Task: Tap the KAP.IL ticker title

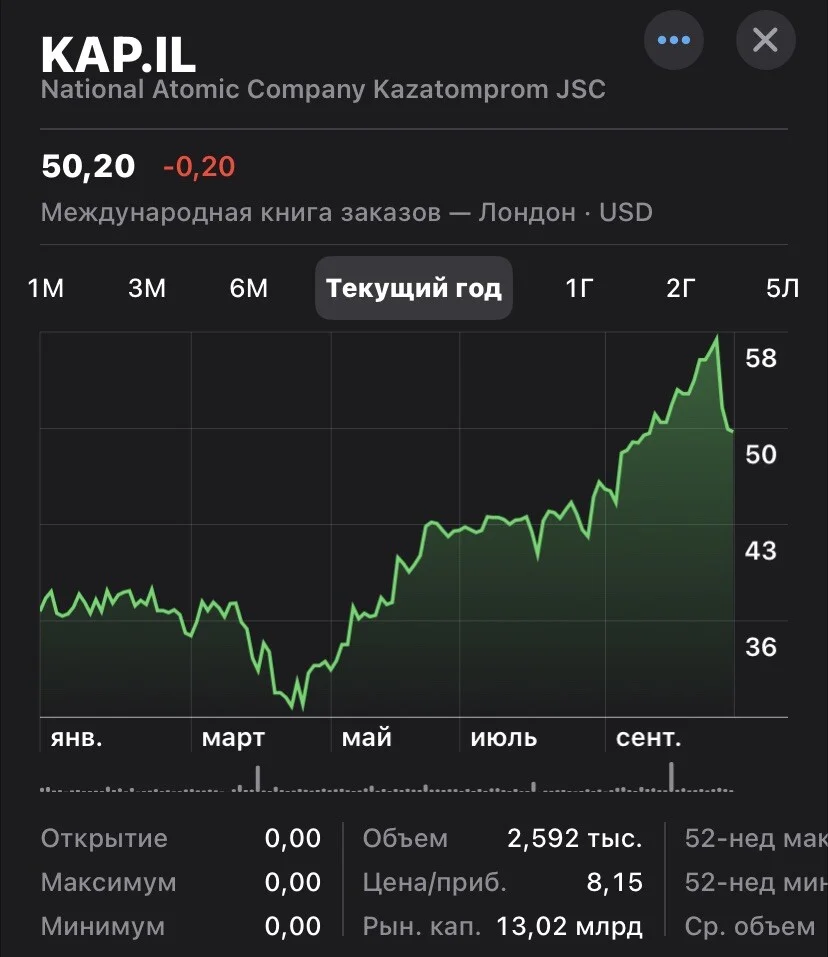Action: [x=118, y=55]
